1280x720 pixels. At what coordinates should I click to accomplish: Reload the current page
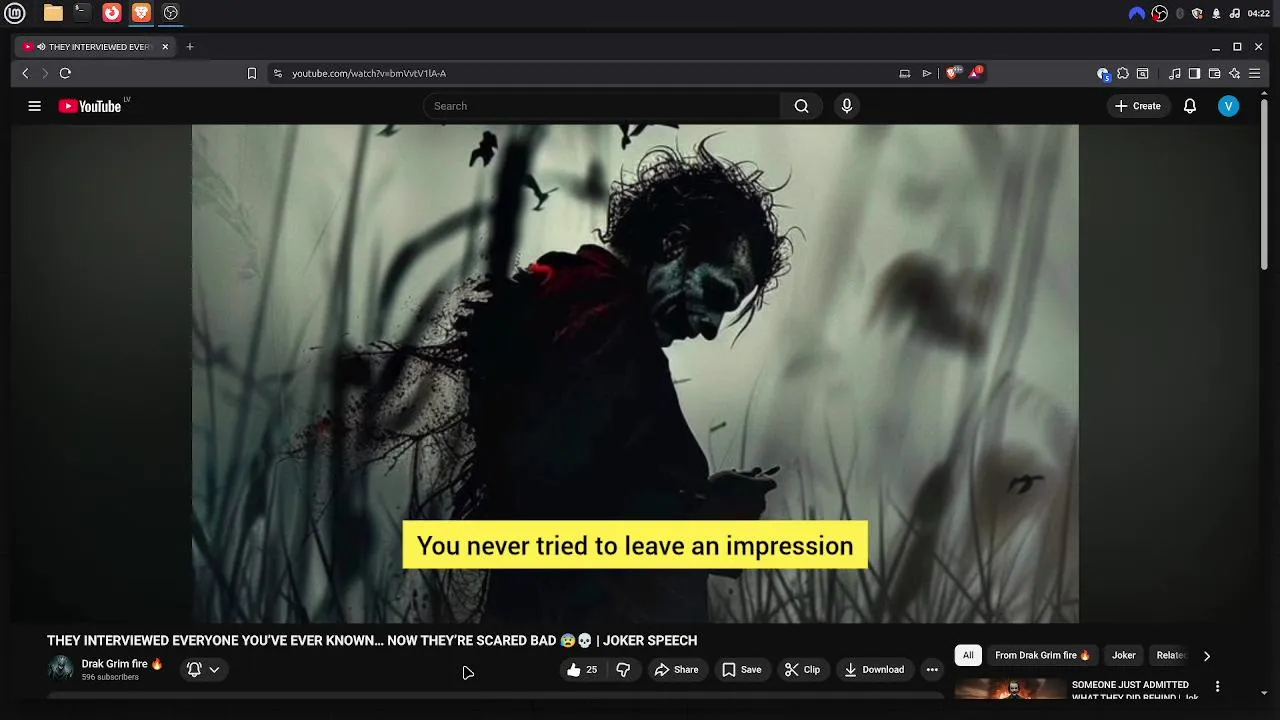[x=65, y=73]
